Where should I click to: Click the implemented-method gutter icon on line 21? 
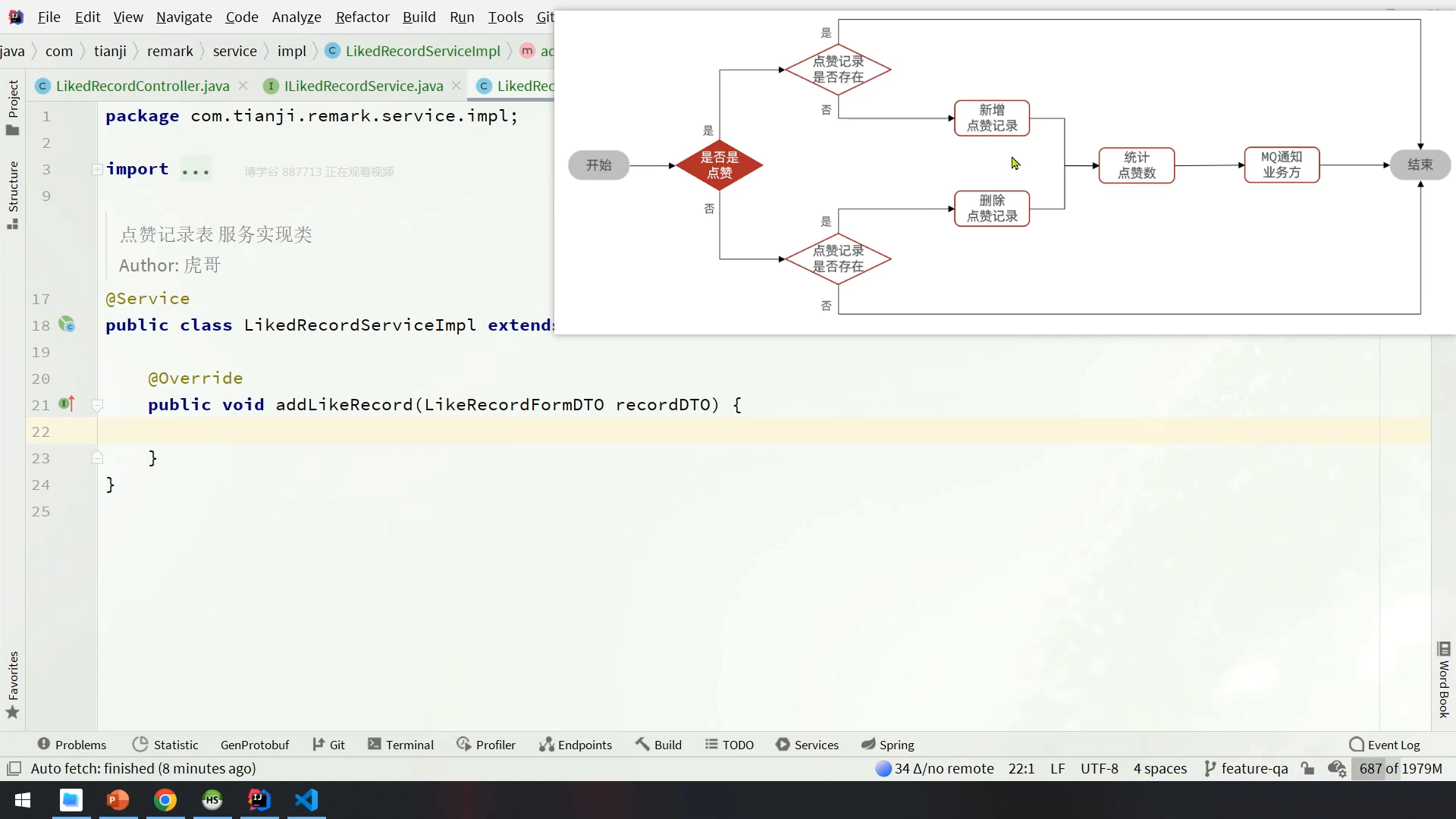click(67, 404)
